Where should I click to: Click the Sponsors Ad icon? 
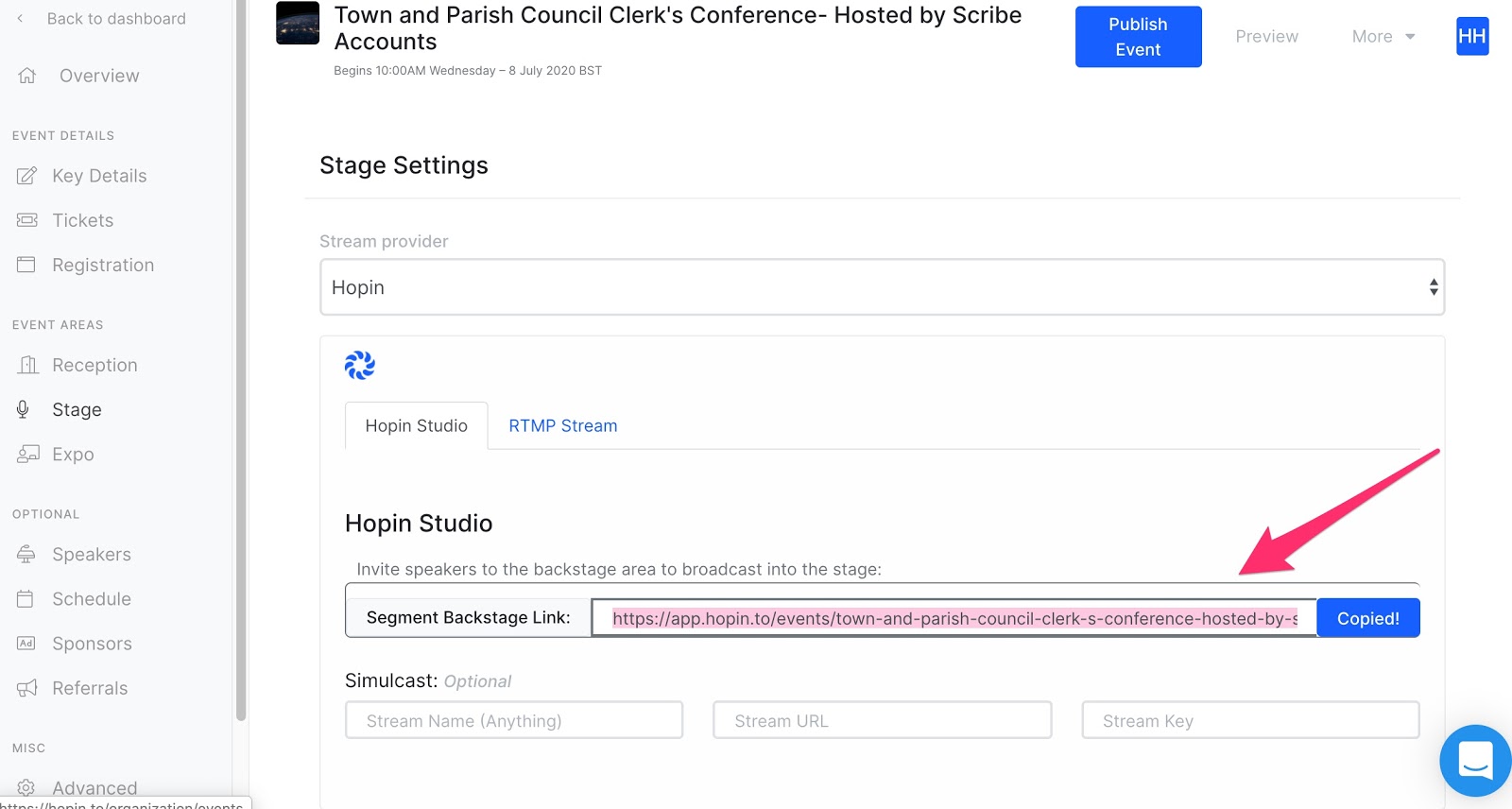coord(26,643)
